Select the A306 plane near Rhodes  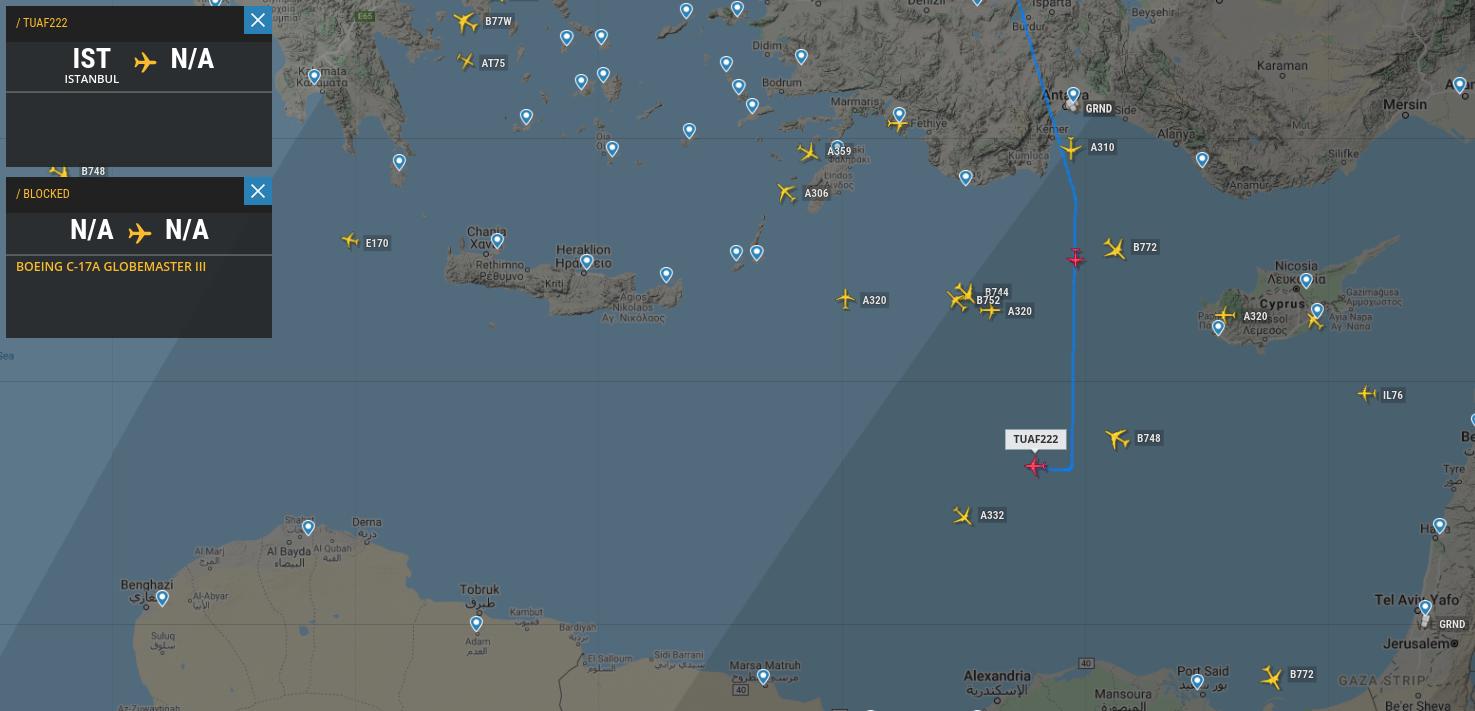click(x=786, y=193)
